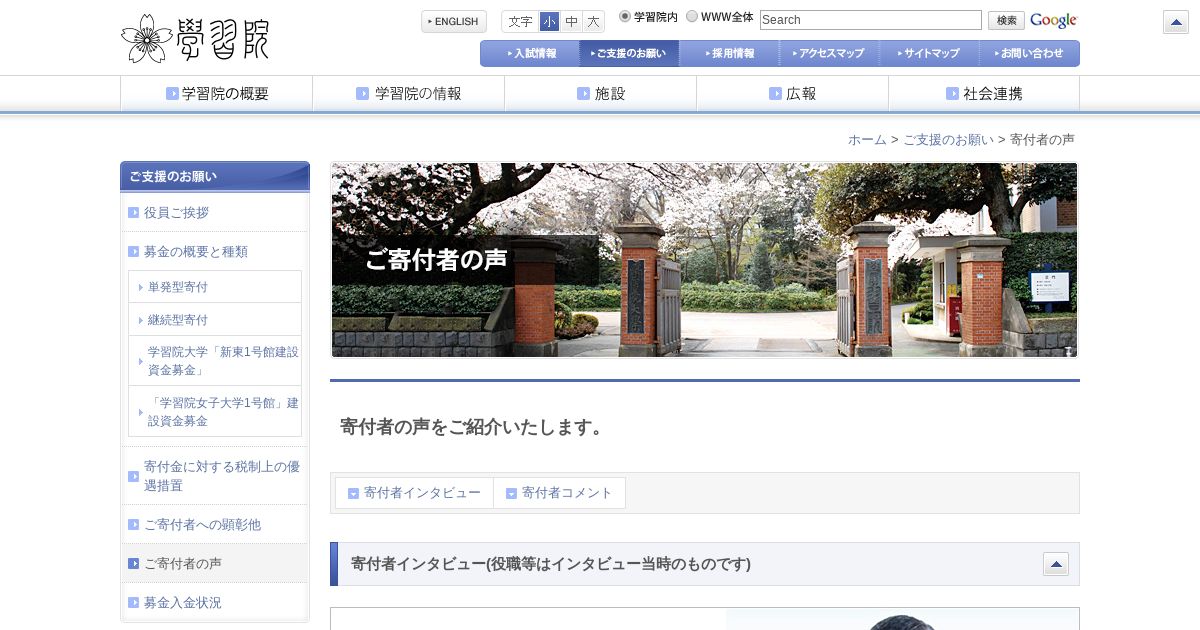
Task: Click bullet icon beside 募金入金状況
Action: click(x=134, y=603)
